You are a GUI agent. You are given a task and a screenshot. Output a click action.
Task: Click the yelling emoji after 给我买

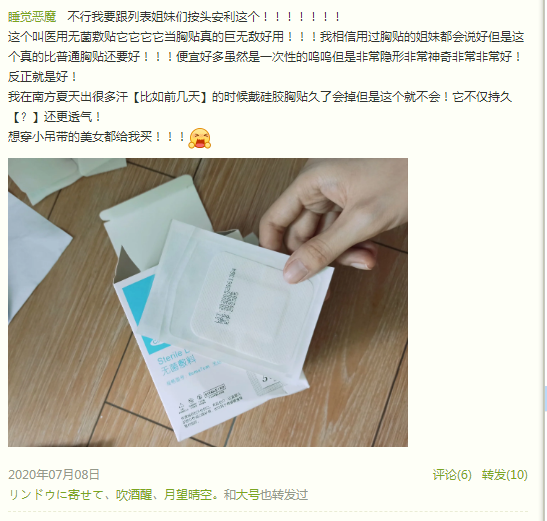(200, 138)
